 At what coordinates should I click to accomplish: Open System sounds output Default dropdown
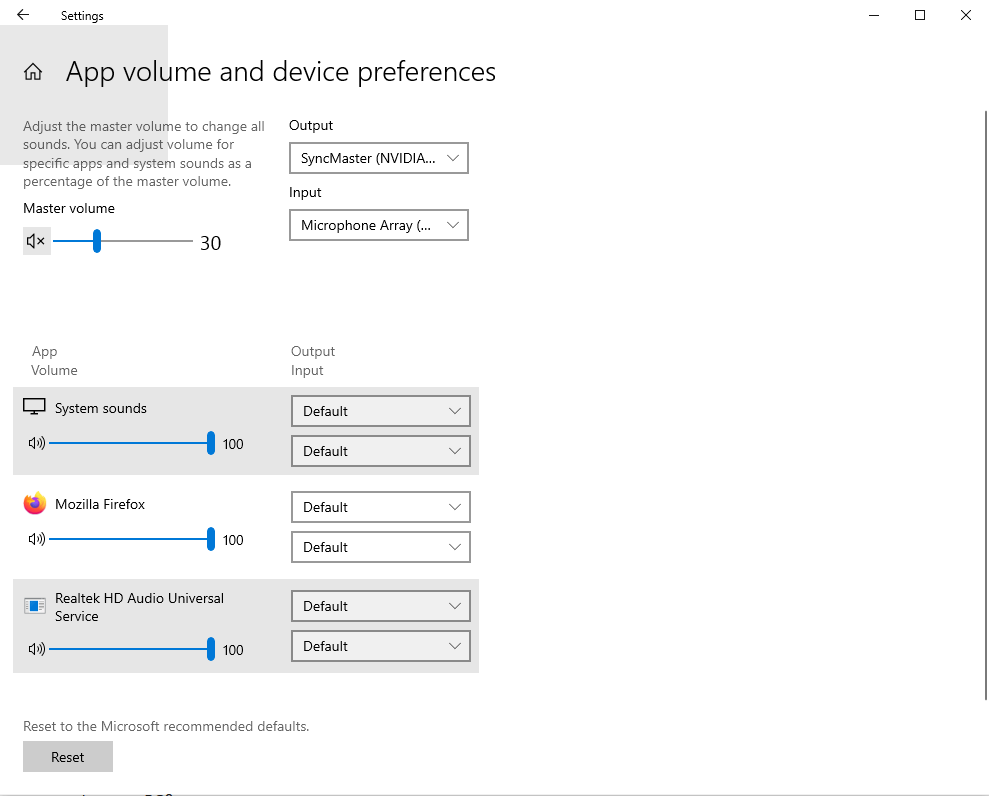click(x=380, y=410)
